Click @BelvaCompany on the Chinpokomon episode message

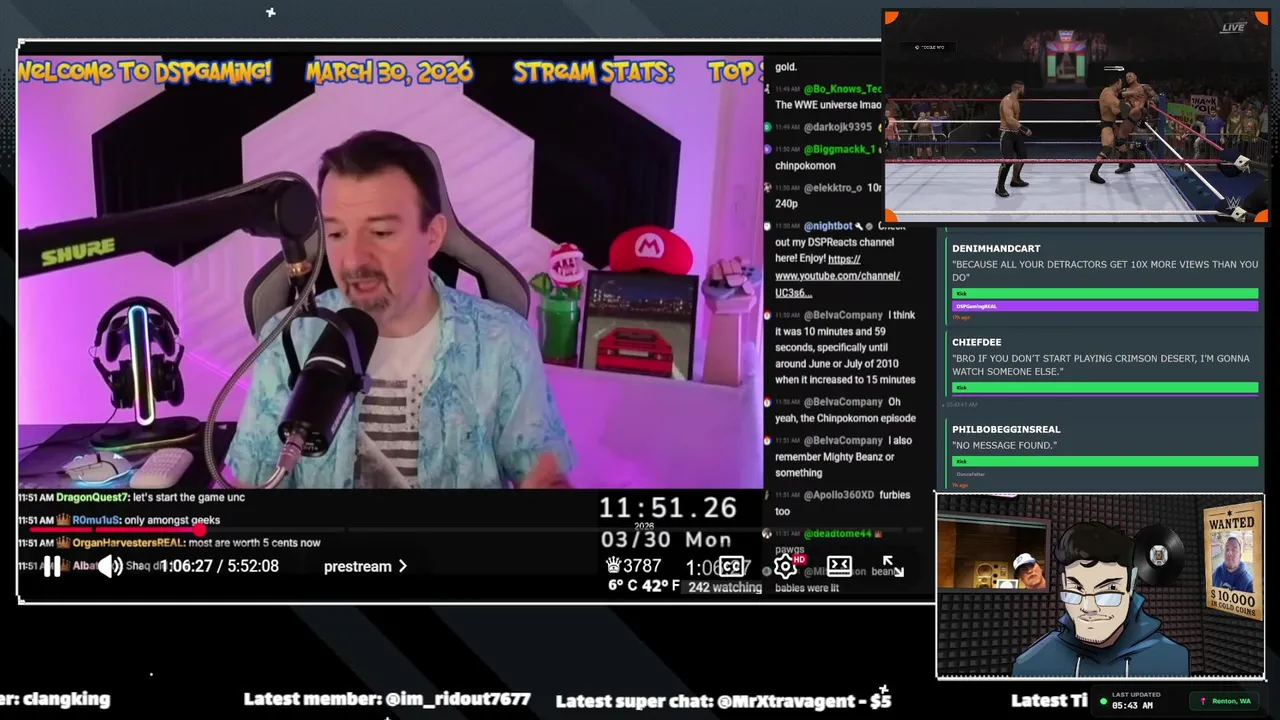(x=843, y=402)
